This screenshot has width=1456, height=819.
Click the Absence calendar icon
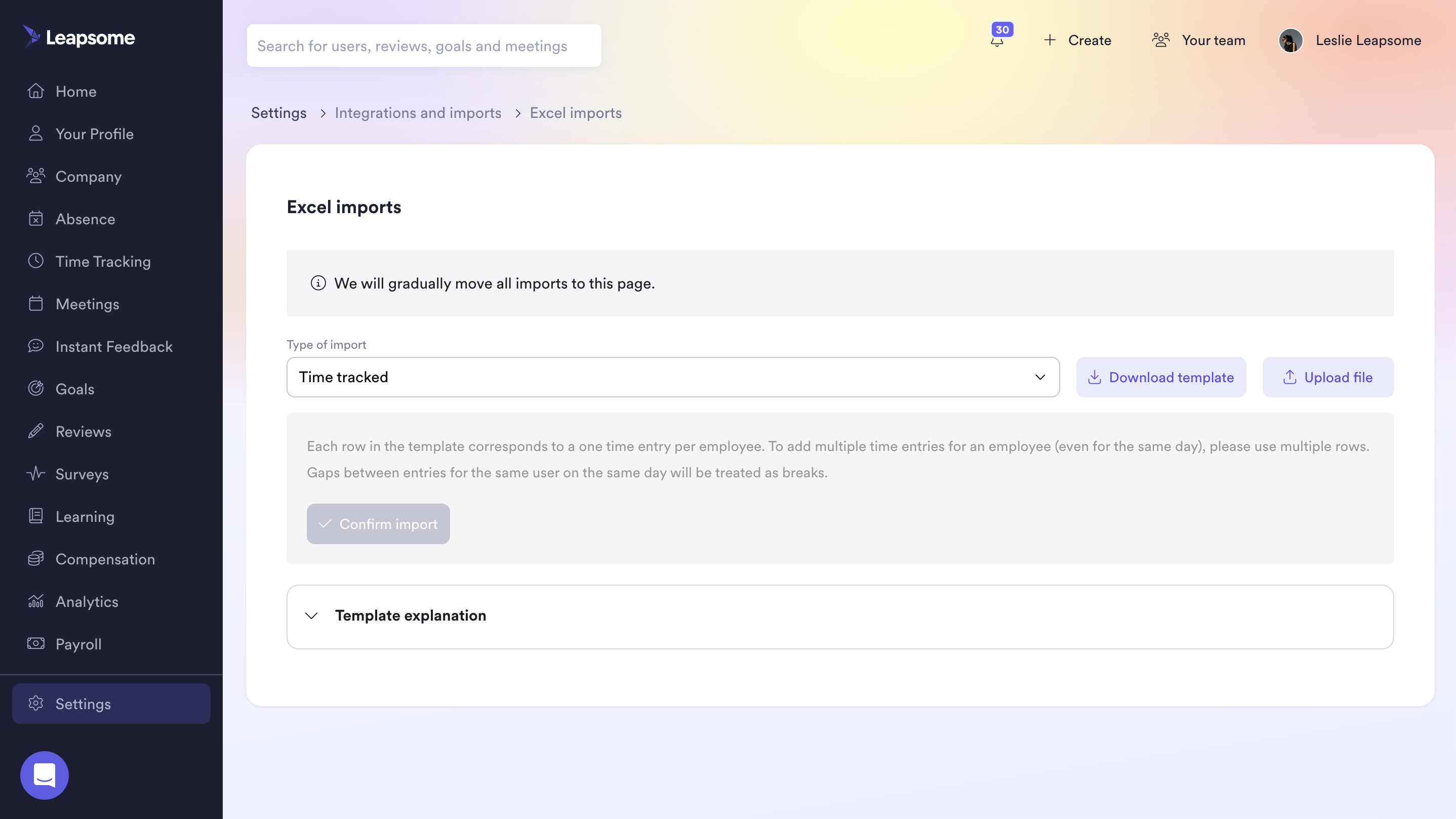click(x=35, y=219)
